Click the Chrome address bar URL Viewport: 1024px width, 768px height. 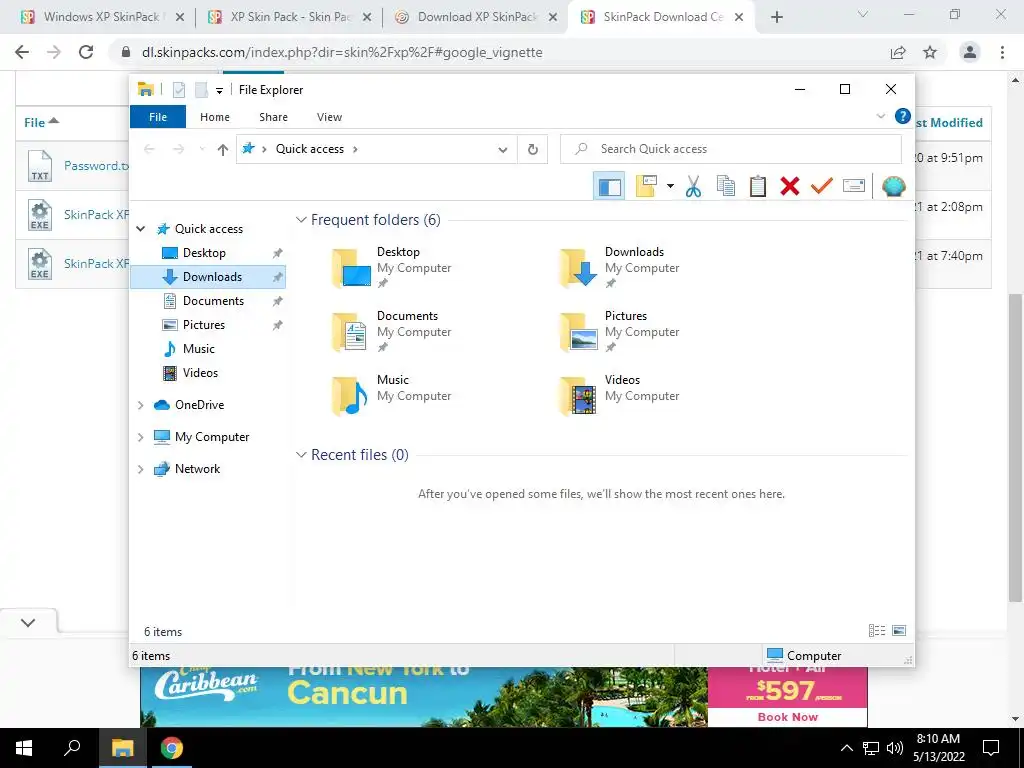(342, 52)
